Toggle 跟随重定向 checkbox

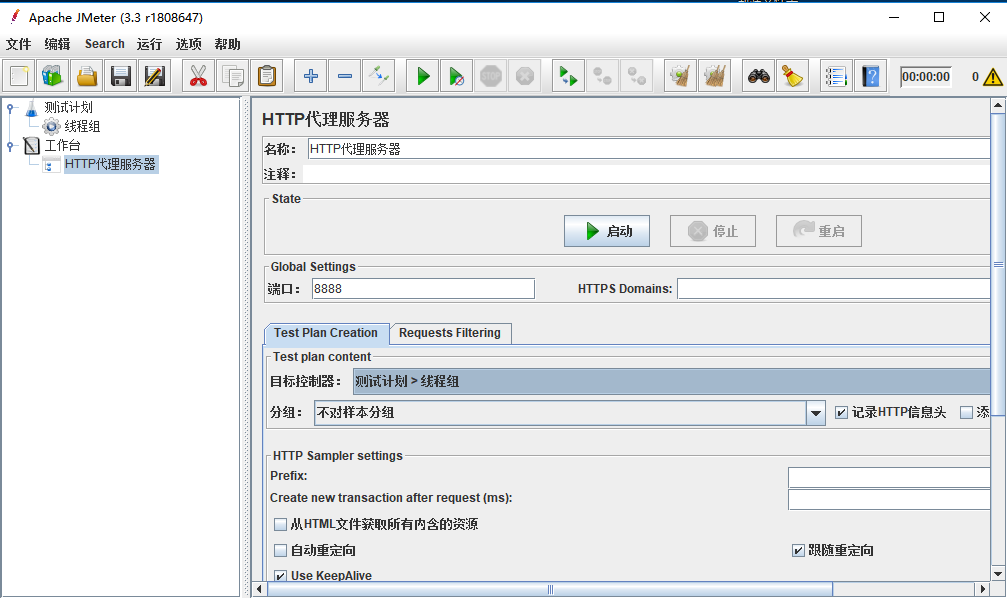[798, 550]
